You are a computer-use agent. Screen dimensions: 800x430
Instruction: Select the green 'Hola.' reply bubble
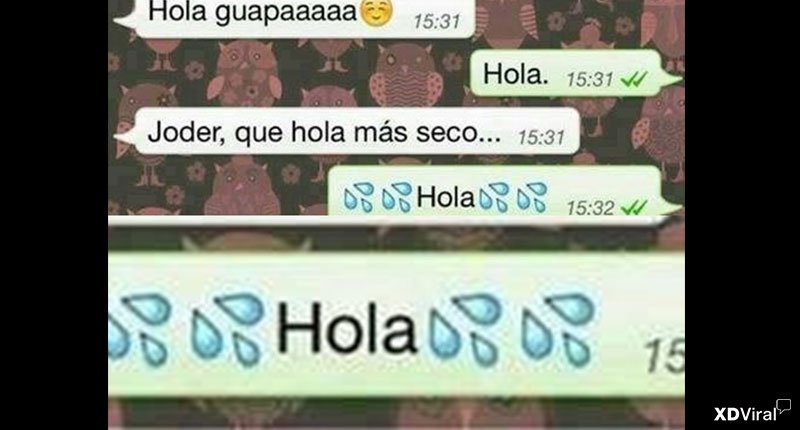pyautogui.click(x=575, y=74)
